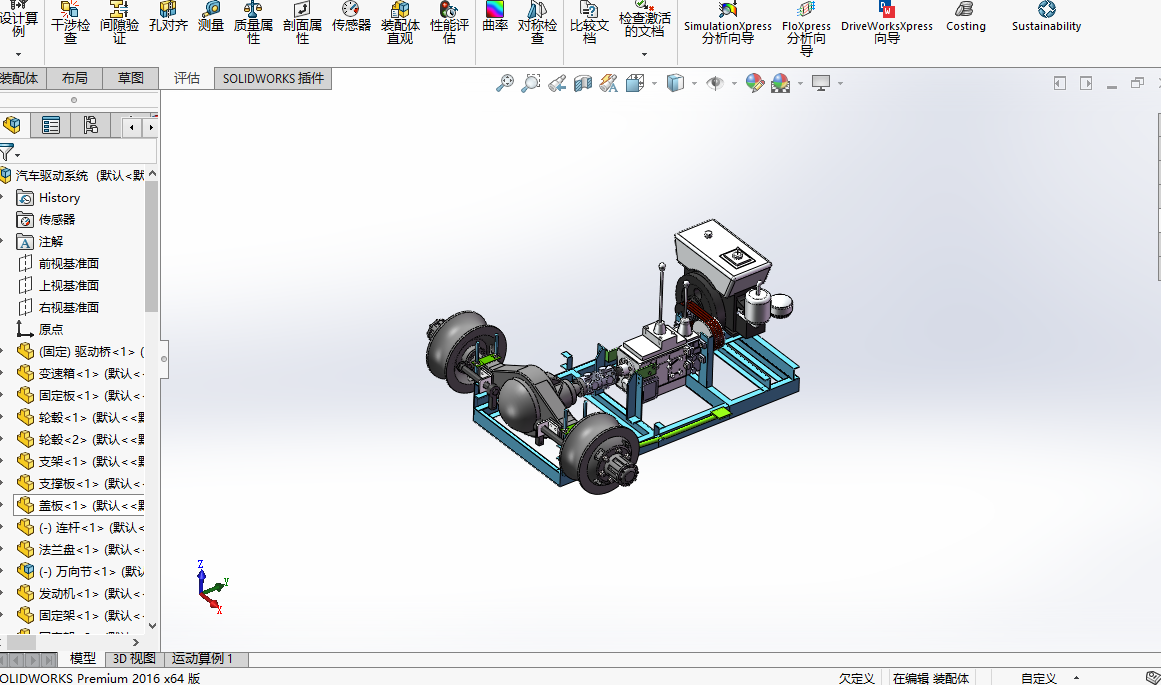The height and width of the screenshot is (685, 1161).
Task: Open DriveWorksXpress 向导
Action: click(887, 22)
